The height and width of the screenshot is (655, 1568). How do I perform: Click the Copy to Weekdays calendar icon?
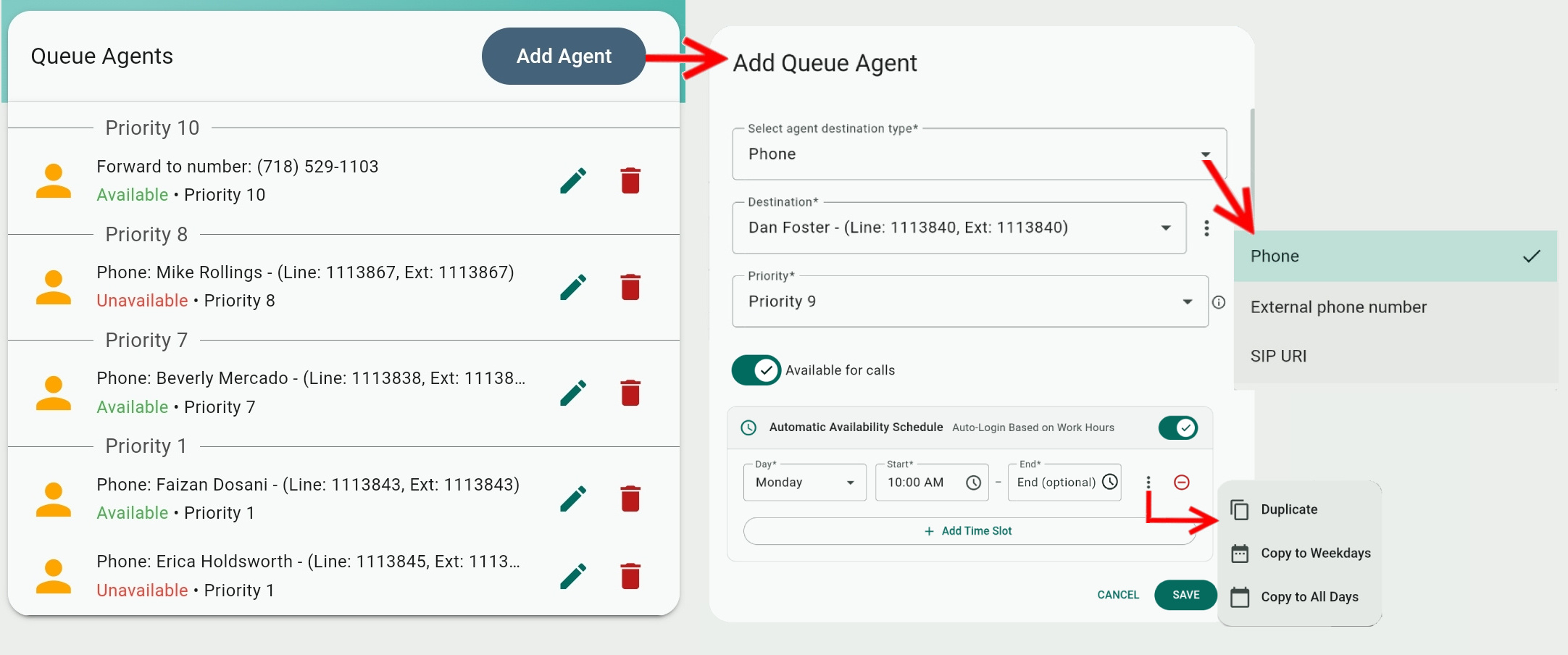pyautogui.click(x=1240, y=554)
